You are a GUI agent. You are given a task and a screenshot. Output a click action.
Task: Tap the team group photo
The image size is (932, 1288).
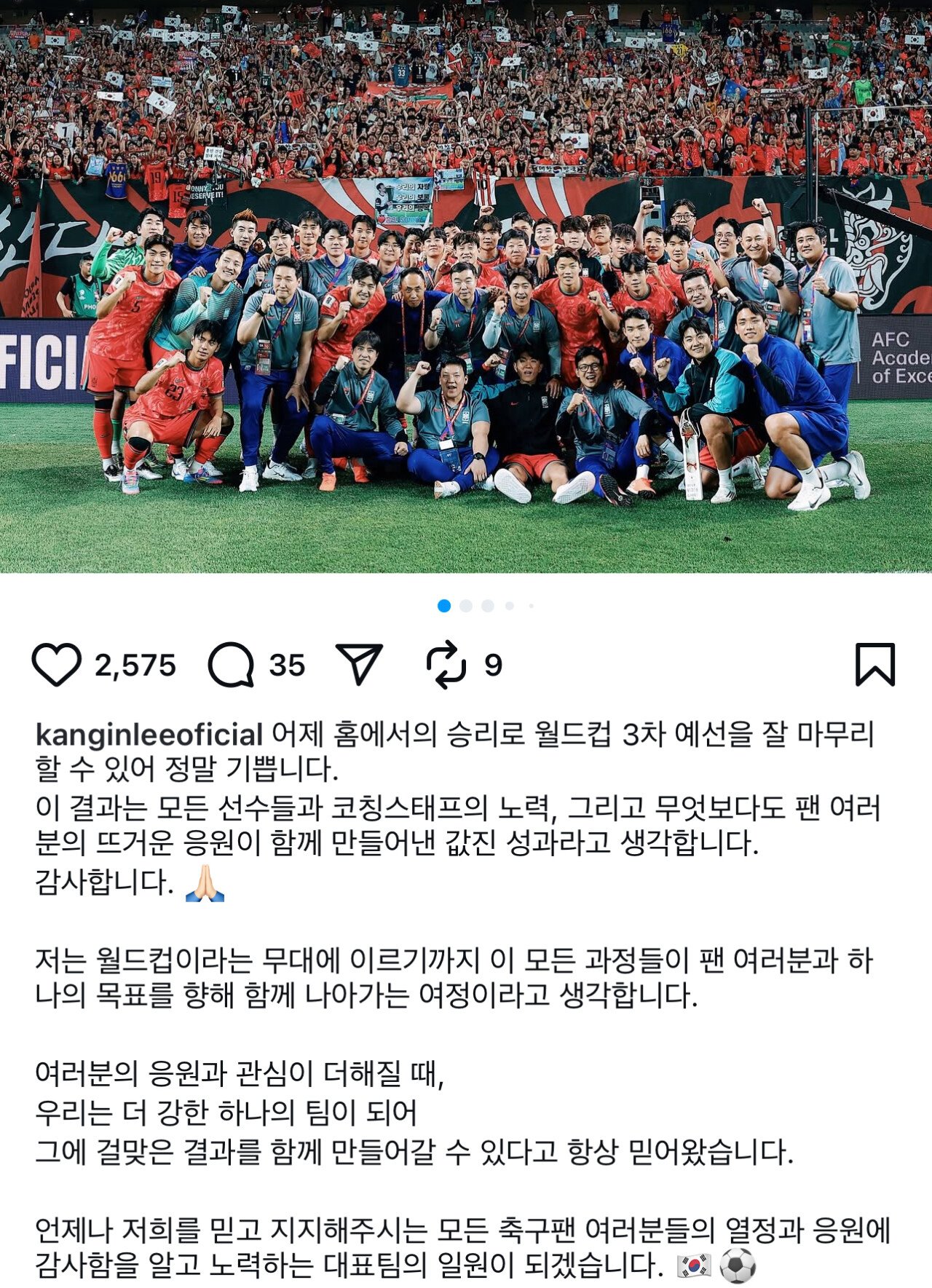(x=466, y=286)
